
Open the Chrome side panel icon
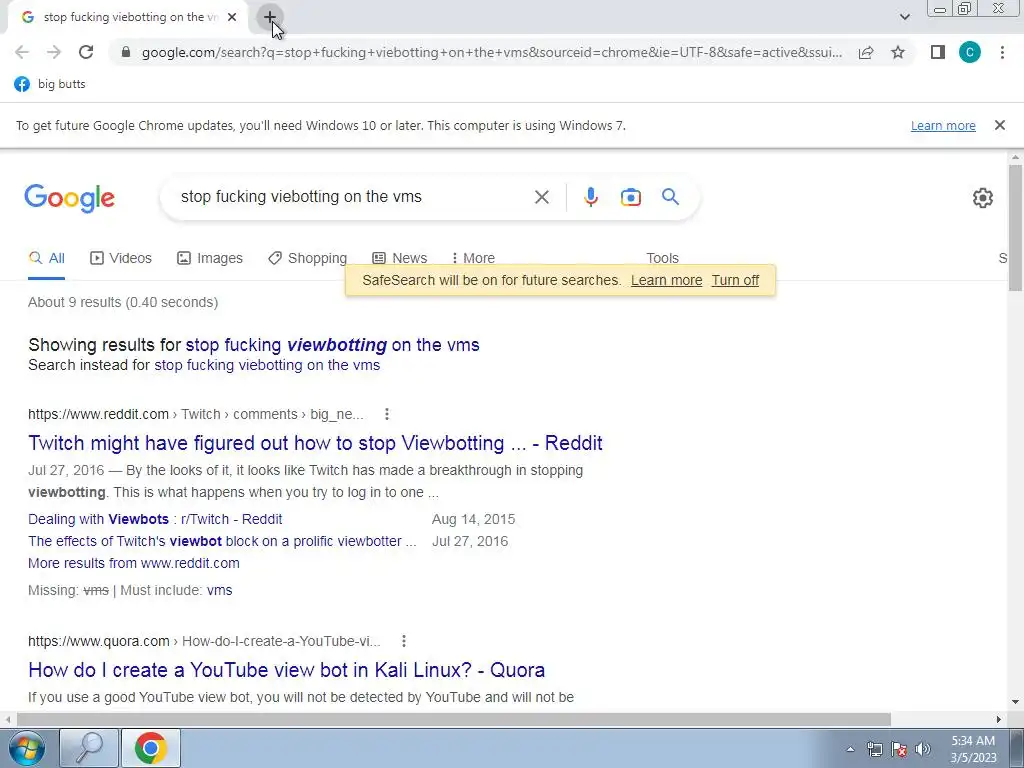point(938,52)
